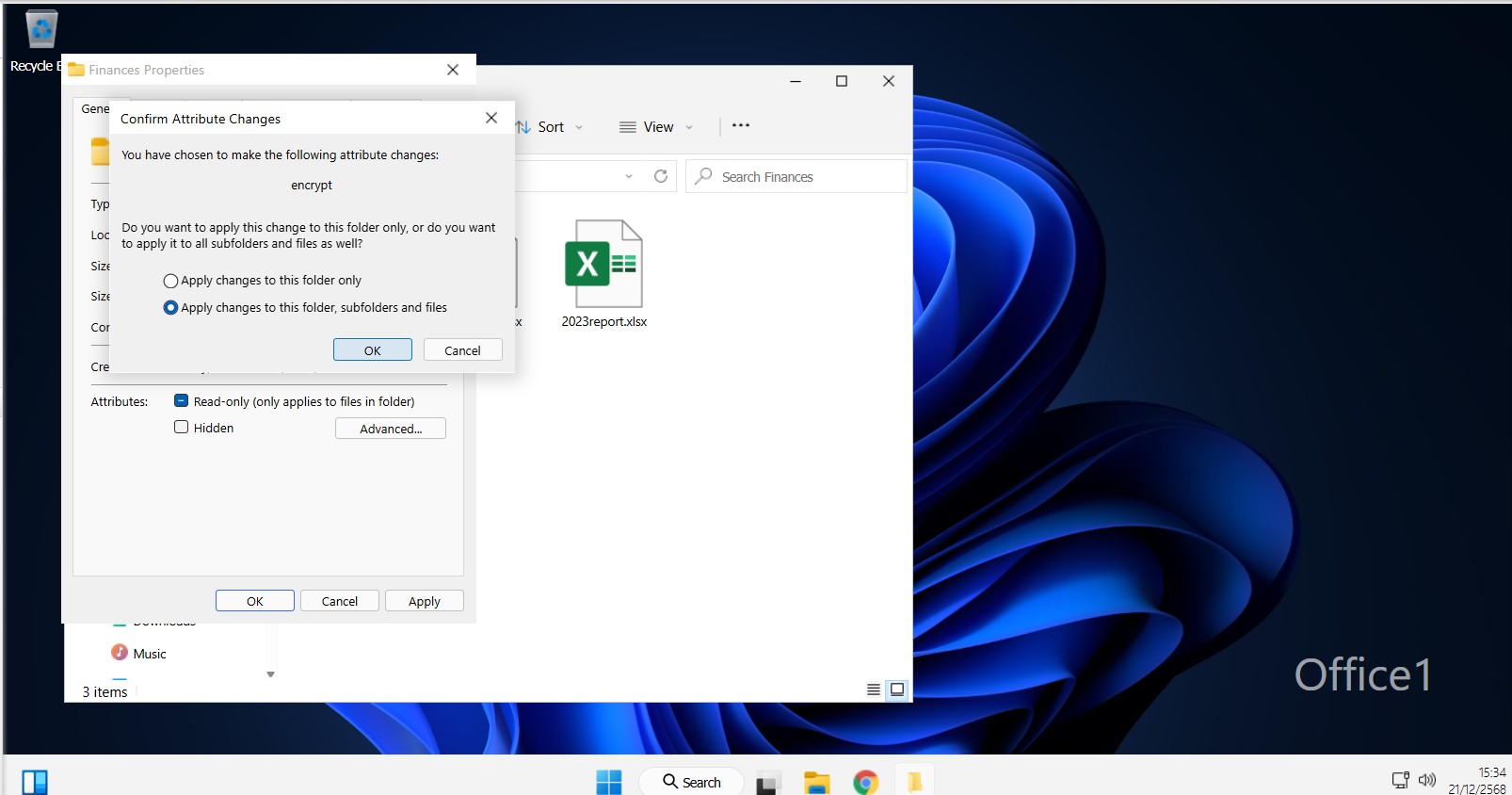1512x795 pixels.
Task: Open File Explorer from taskbar
Action: point(816,782)
